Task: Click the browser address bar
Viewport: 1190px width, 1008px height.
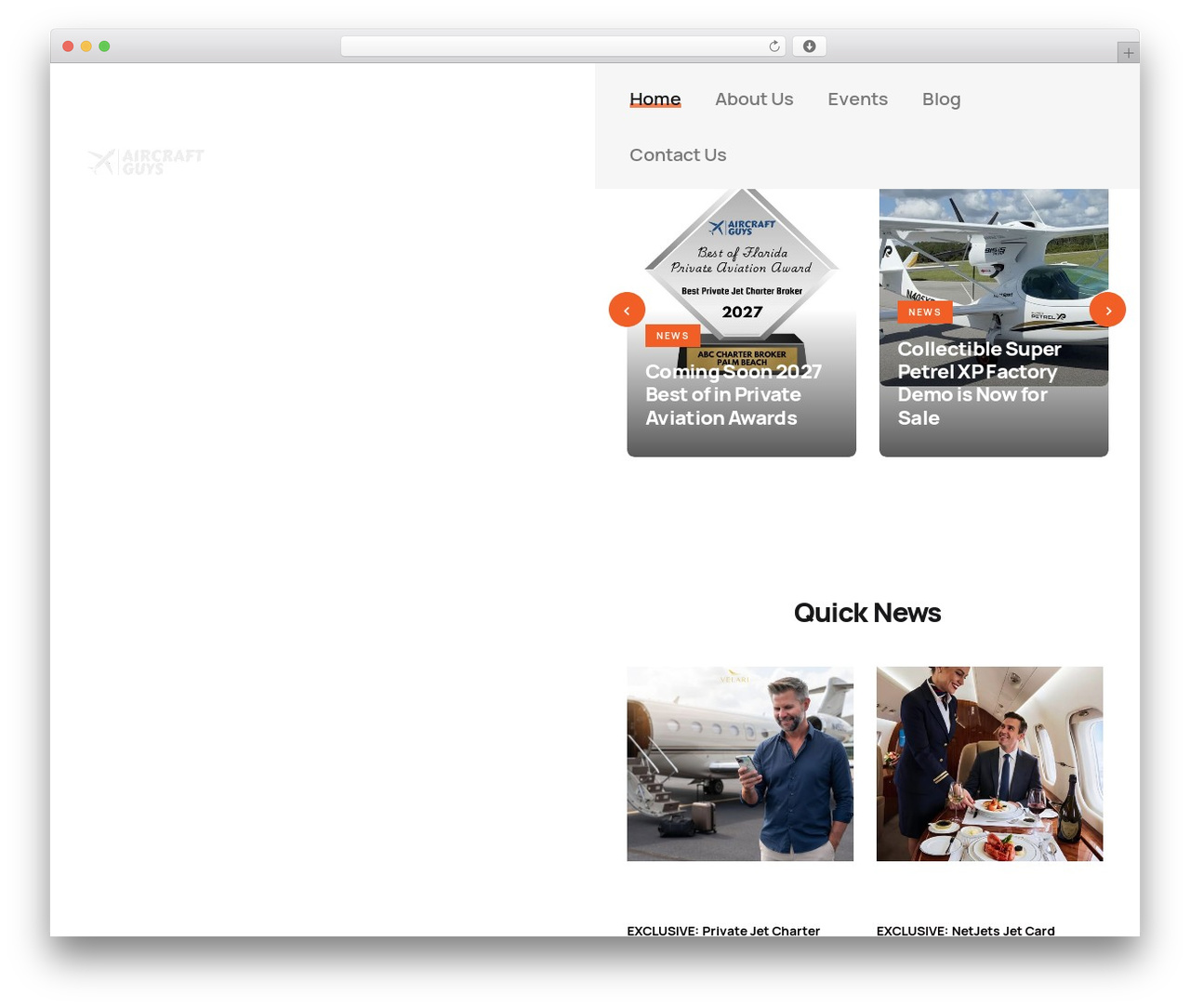Action: click(x=563, y=46)
